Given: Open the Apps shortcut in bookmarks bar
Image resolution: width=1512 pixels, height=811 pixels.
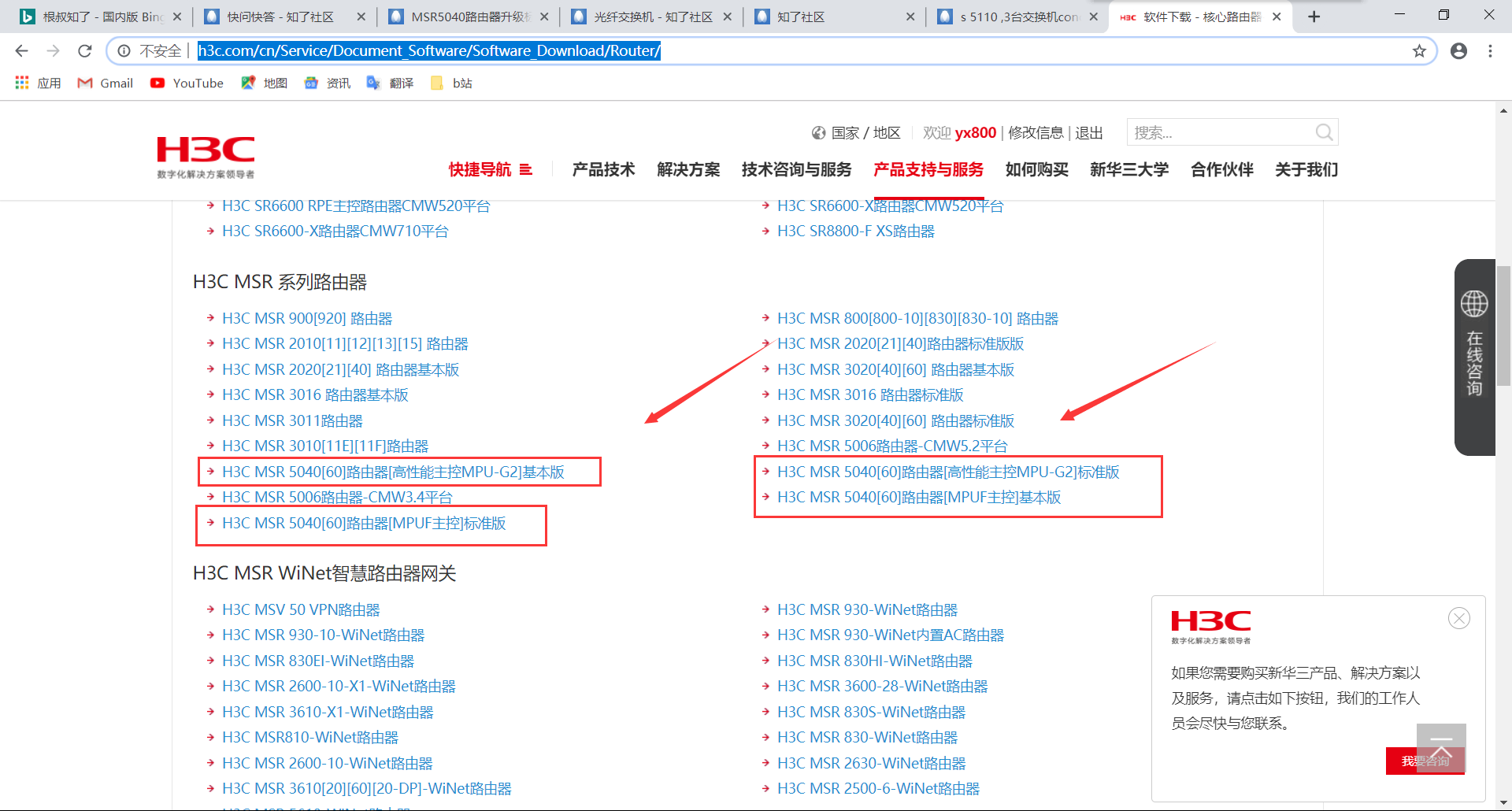Looking at the screenshot, I should [38, 83].
